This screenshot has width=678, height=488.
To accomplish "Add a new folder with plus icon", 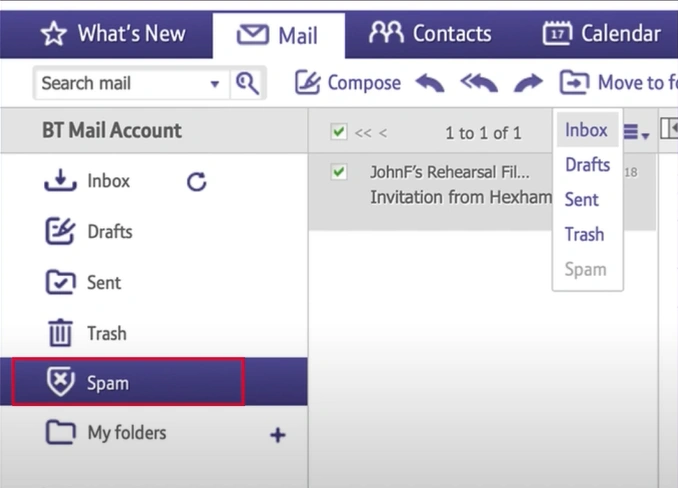I will pos(278,435).
